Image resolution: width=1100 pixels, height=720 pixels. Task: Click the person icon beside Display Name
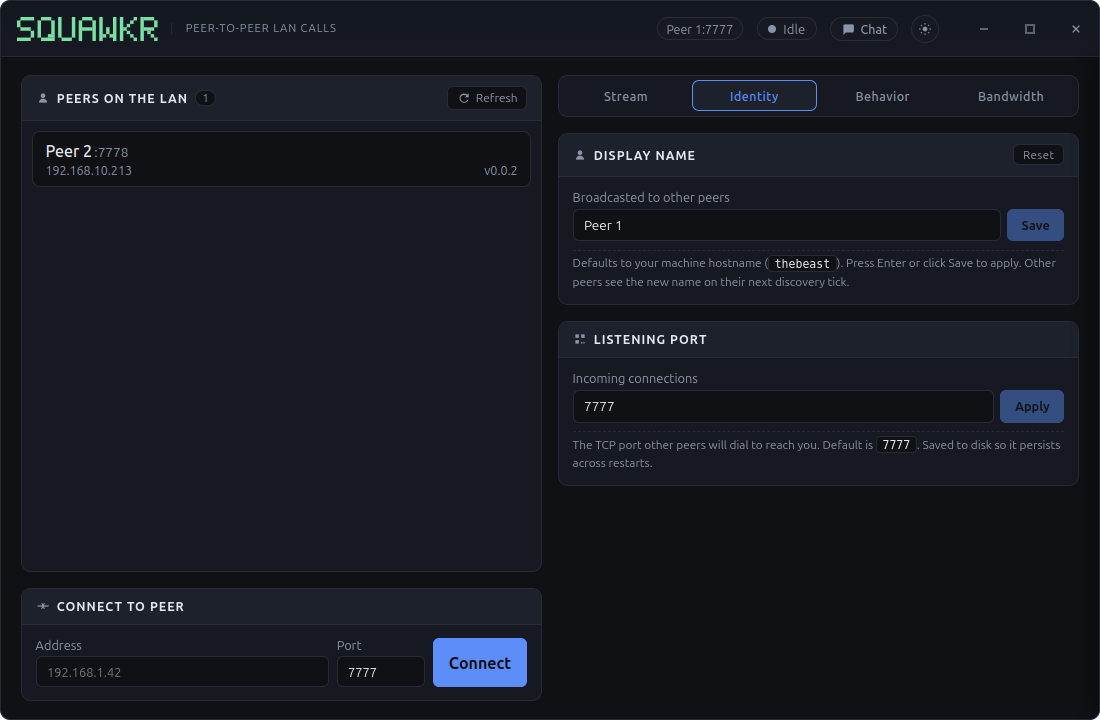579,155
